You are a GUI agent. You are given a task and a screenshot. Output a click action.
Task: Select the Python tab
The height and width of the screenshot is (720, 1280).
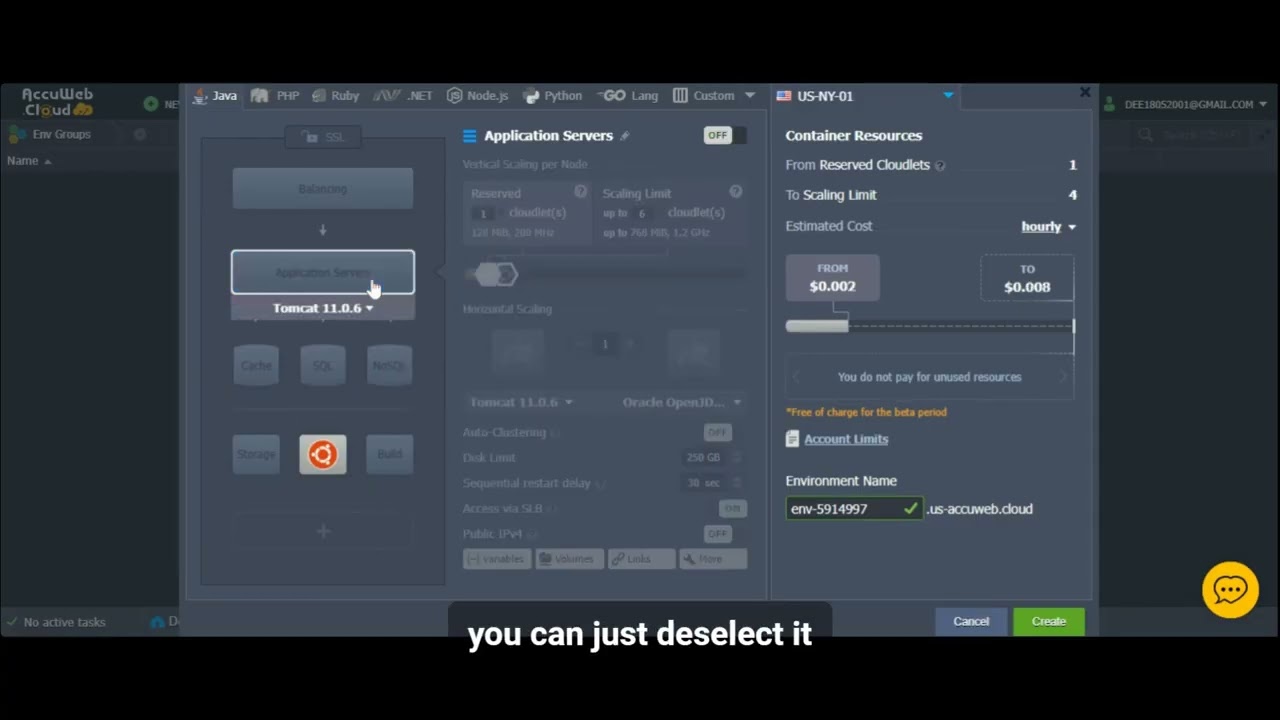click(553, 96)
